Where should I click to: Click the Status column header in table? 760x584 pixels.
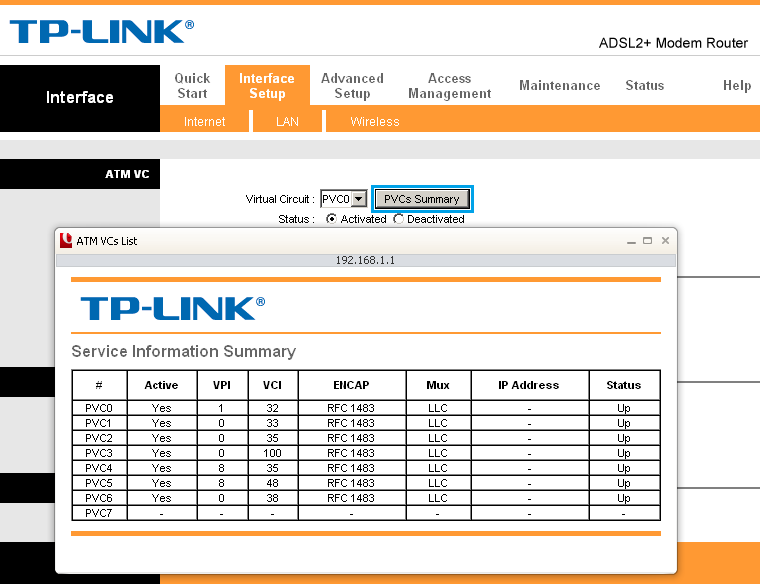coord(624,385)
